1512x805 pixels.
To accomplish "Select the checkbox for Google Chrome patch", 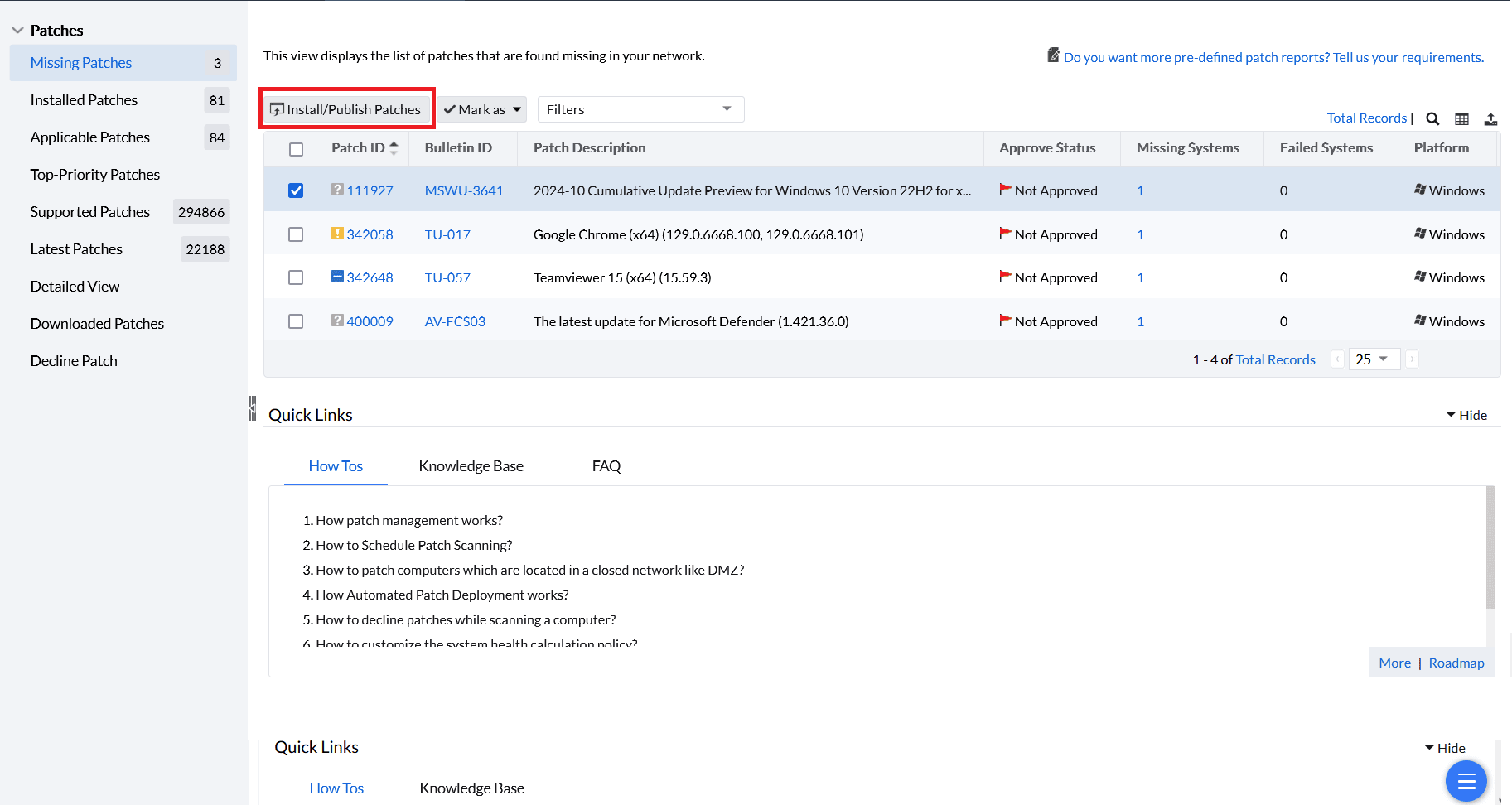I will (296, 234).
